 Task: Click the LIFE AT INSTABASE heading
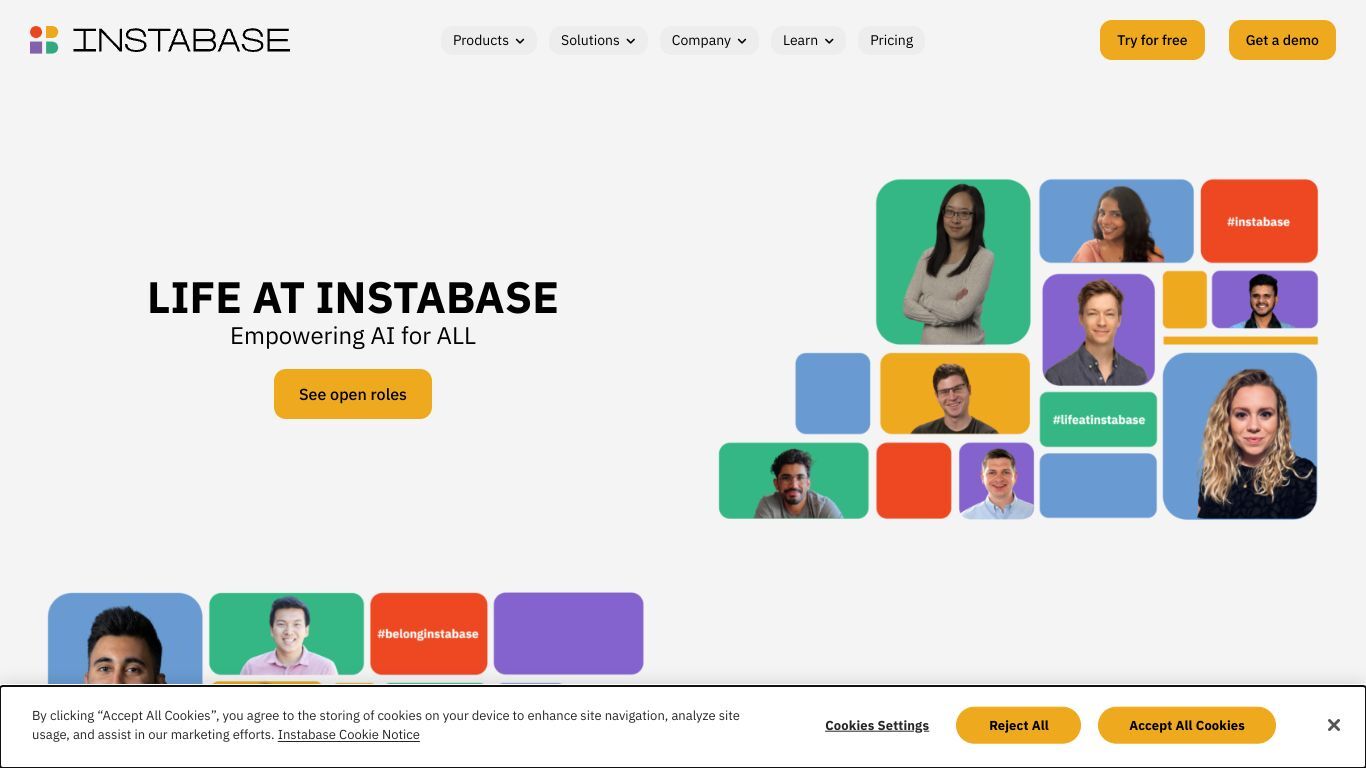point(353,298)
